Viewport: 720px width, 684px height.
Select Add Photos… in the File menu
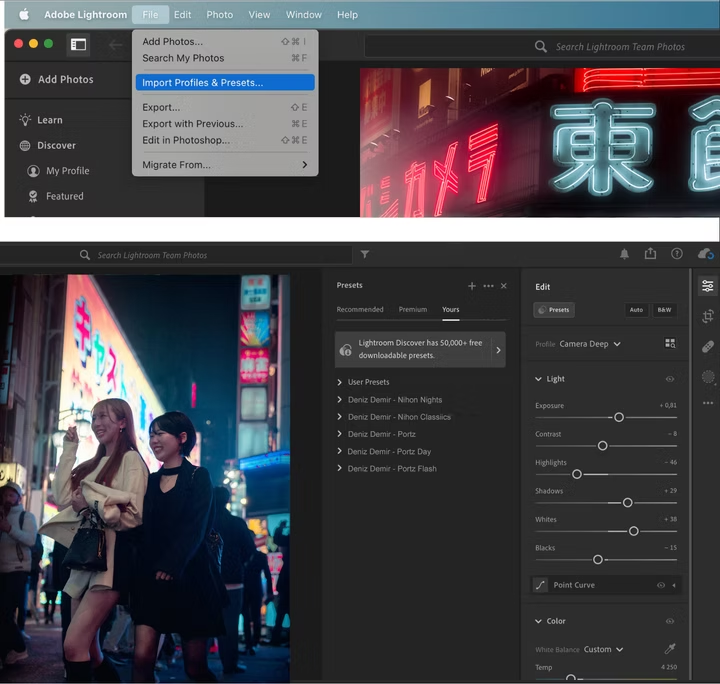click(225, 41)
